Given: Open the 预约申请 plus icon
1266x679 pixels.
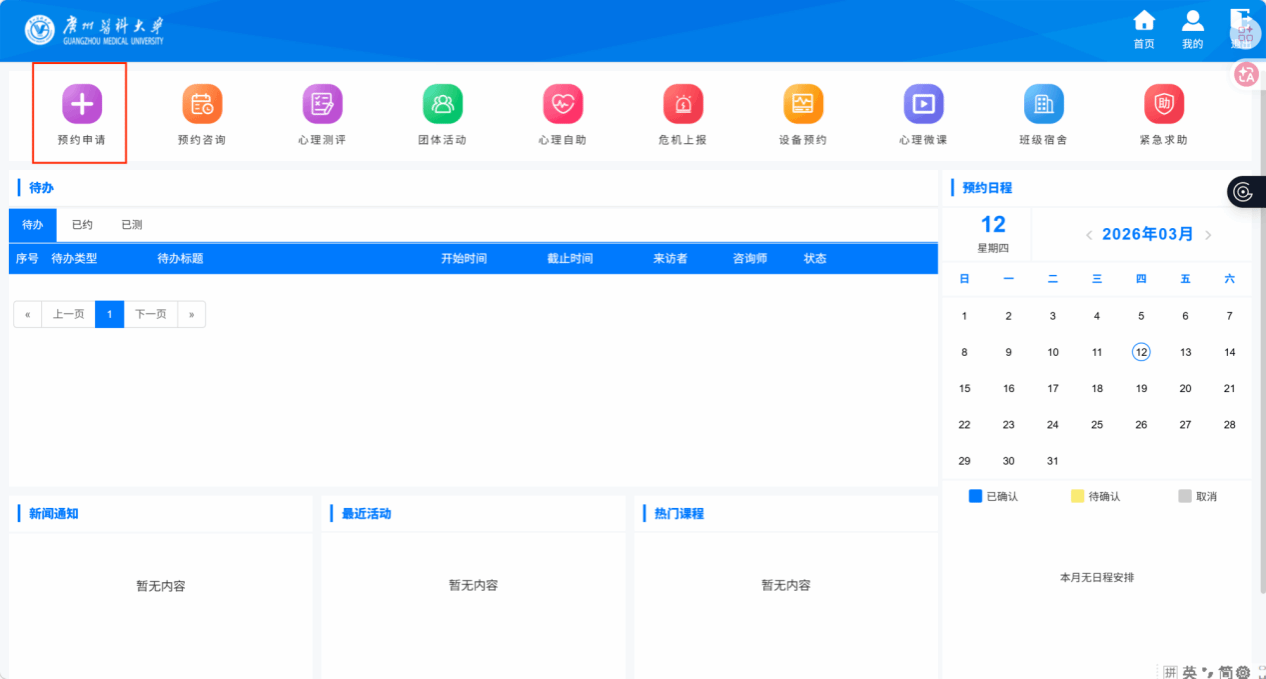Looking at the screenshot, I should 82,104.
